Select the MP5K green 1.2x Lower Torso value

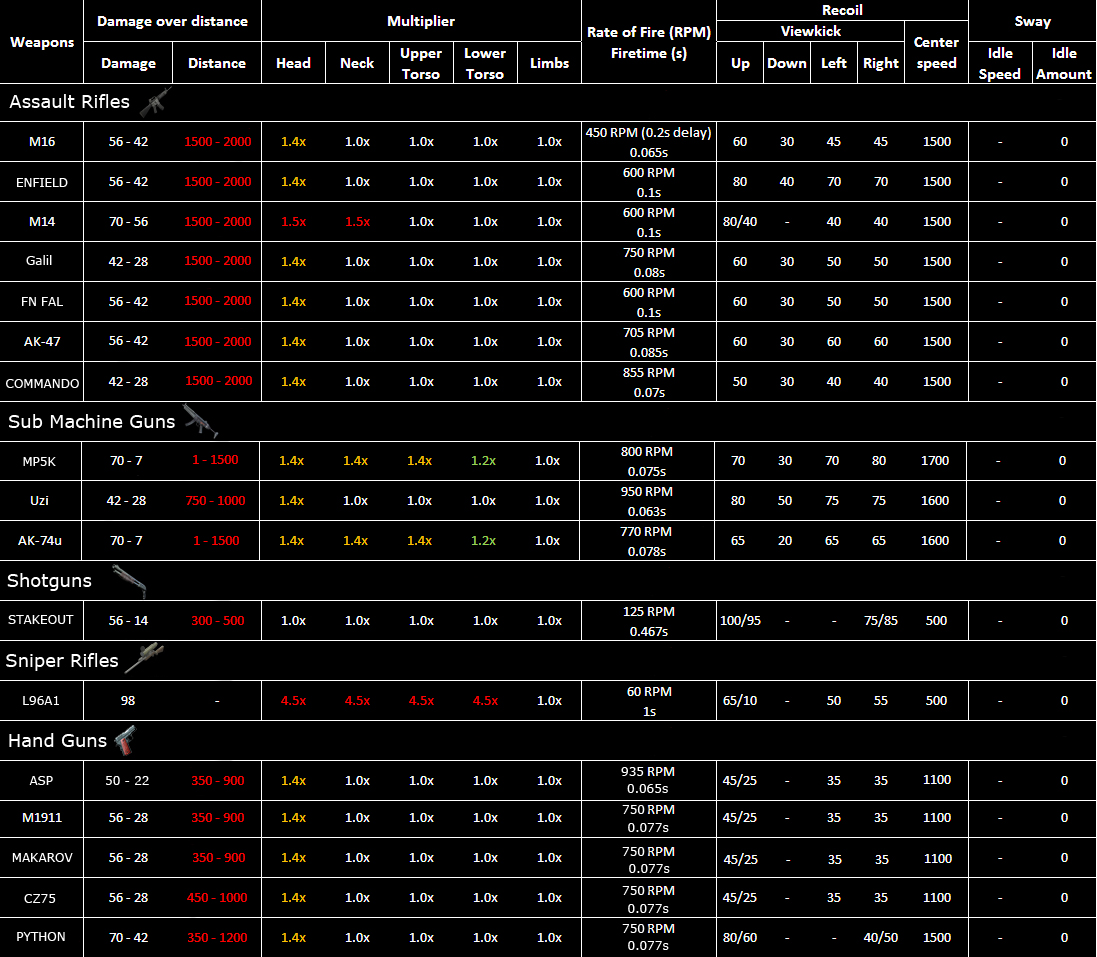[484, 461]
